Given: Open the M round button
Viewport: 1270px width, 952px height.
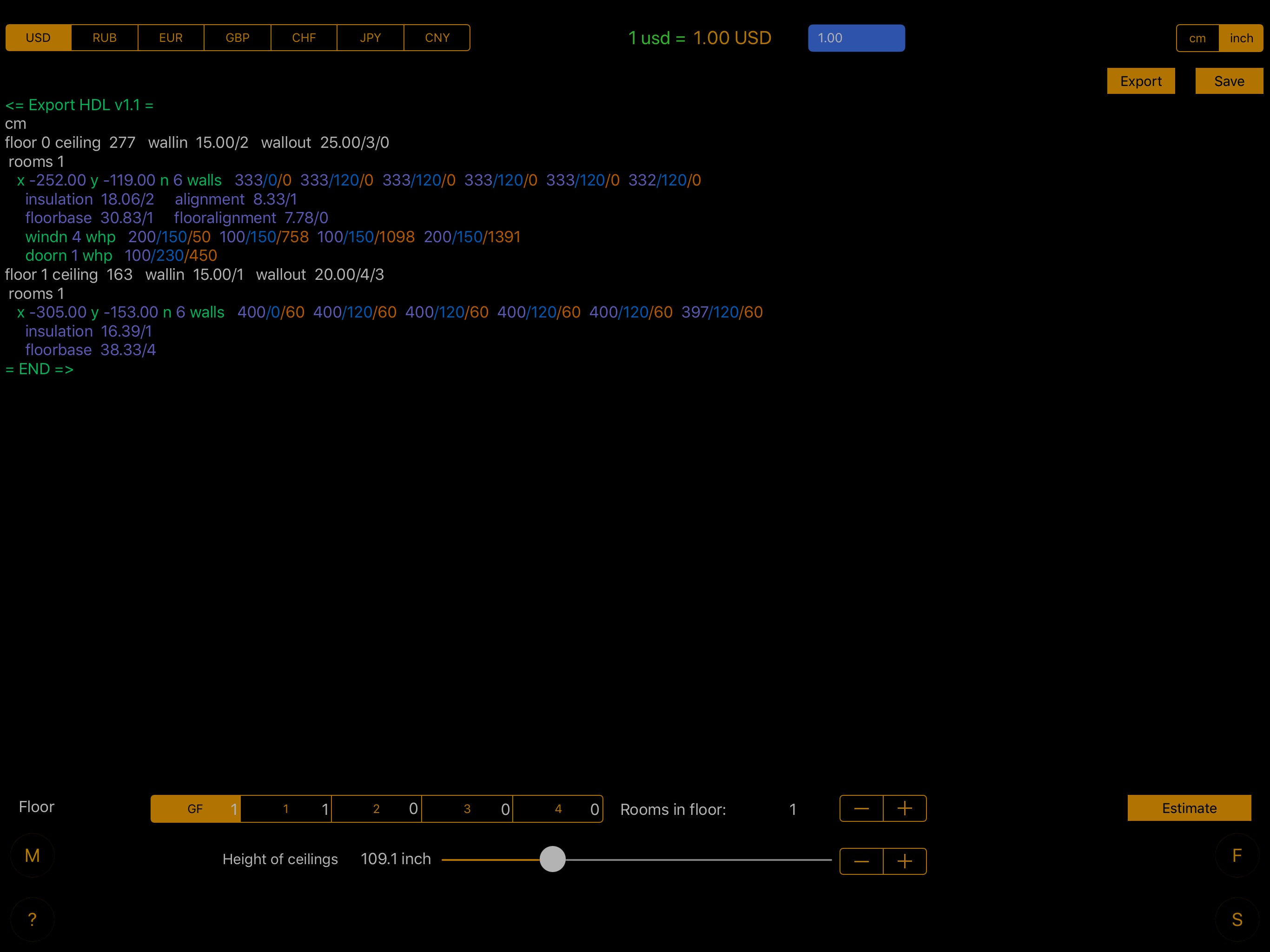Looking at the screenshot, I should tap(33, 855).
